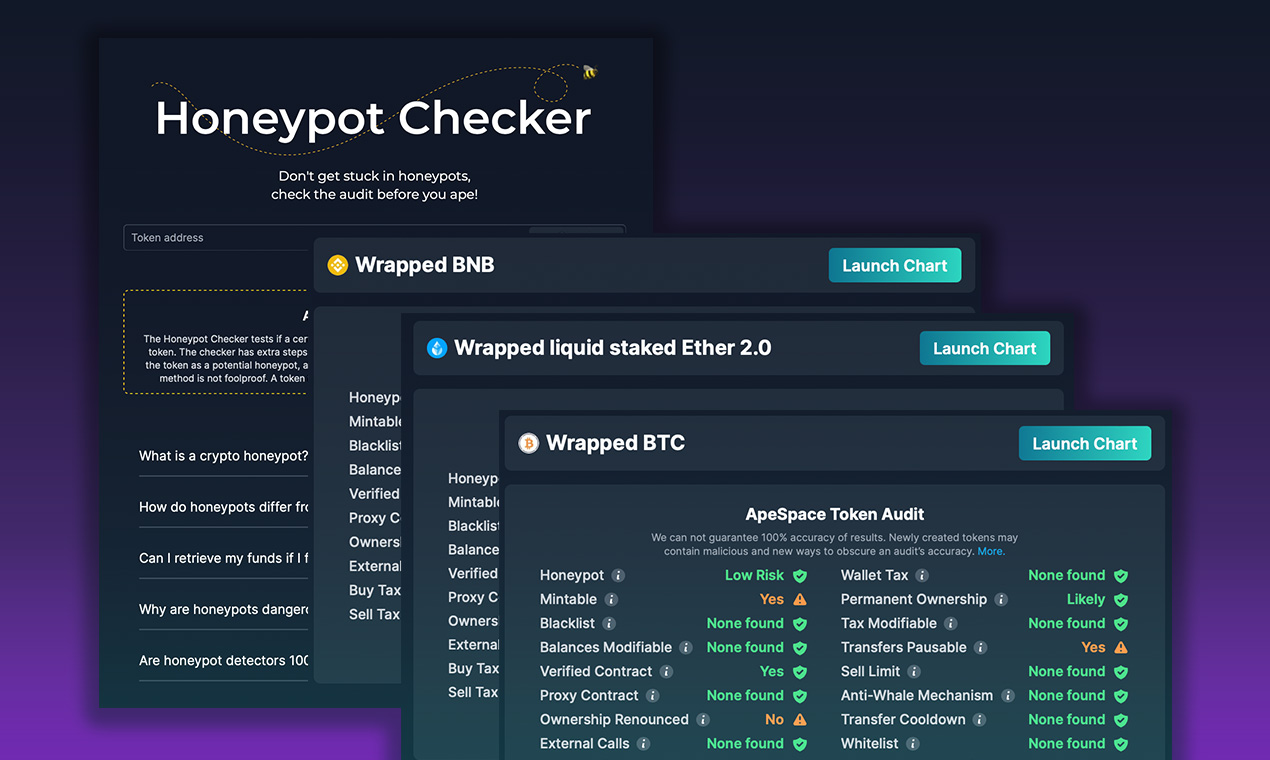Click Launch Chart for Wrapped liquid staked Ether 2.0
This screenshot has width=1270, height=760.
[985, 348]
